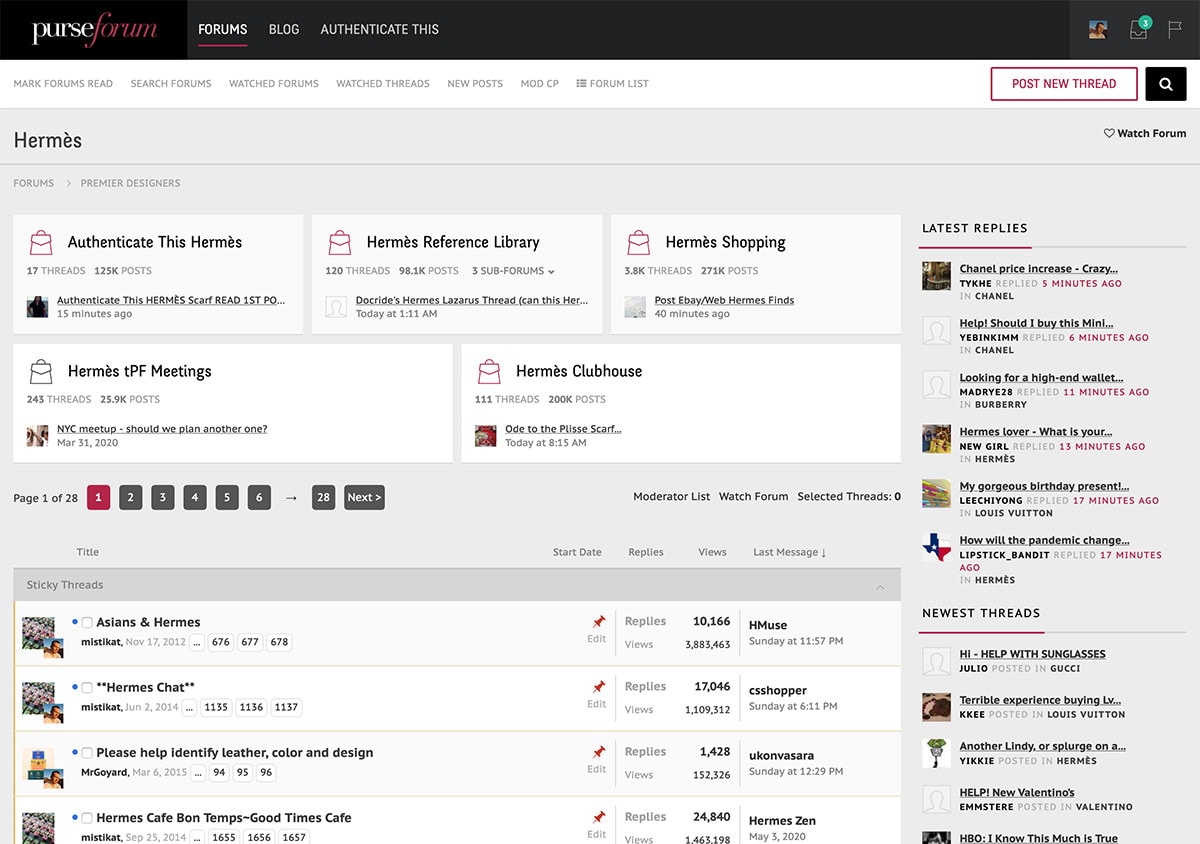Click the pin icon on Asians & Hermes
This screenshot has width=1200, height=844.
(599, 622)
